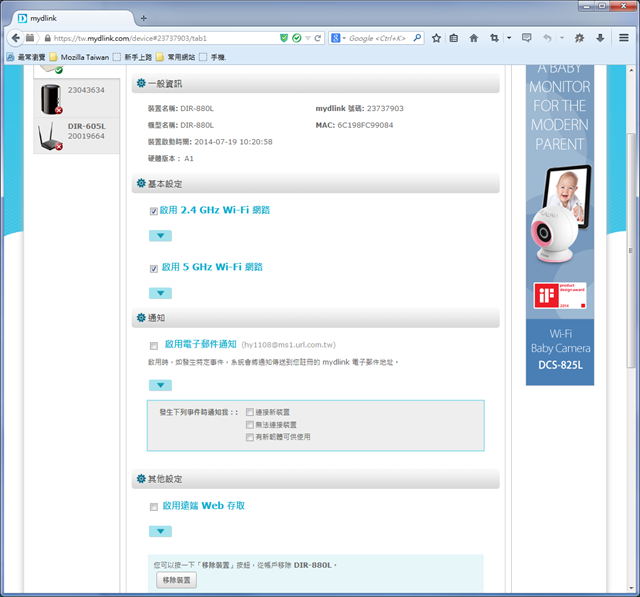Enable the email notification checkbox

(x=153, y=346)
